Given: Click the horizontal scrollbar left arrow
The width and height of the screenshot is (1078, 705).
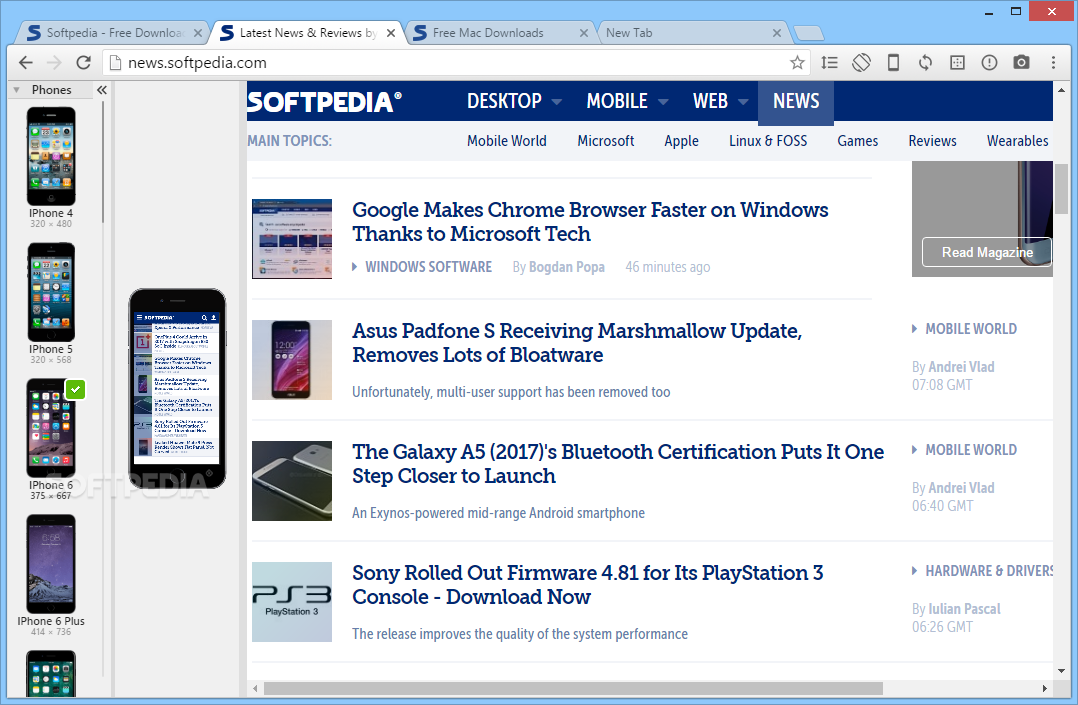Looking at the screenshot, I should pyautogui.click(x=255, y=688).
